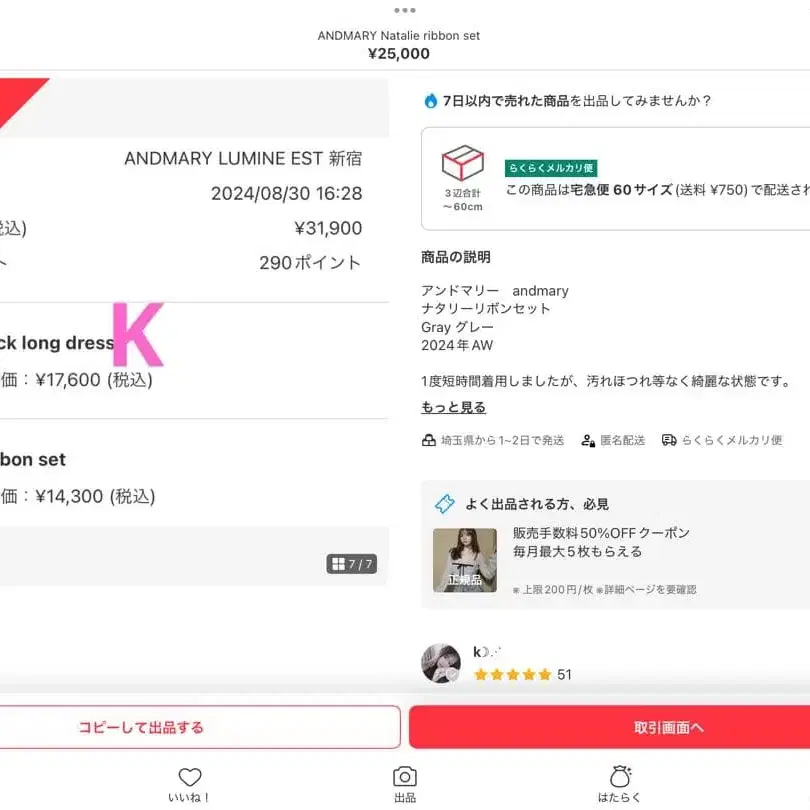Click the coupon promotion thumbnail image
Image resolution: width=810 pixels, height=810 pixels.
pyautogui.click(x=464, y=560)
